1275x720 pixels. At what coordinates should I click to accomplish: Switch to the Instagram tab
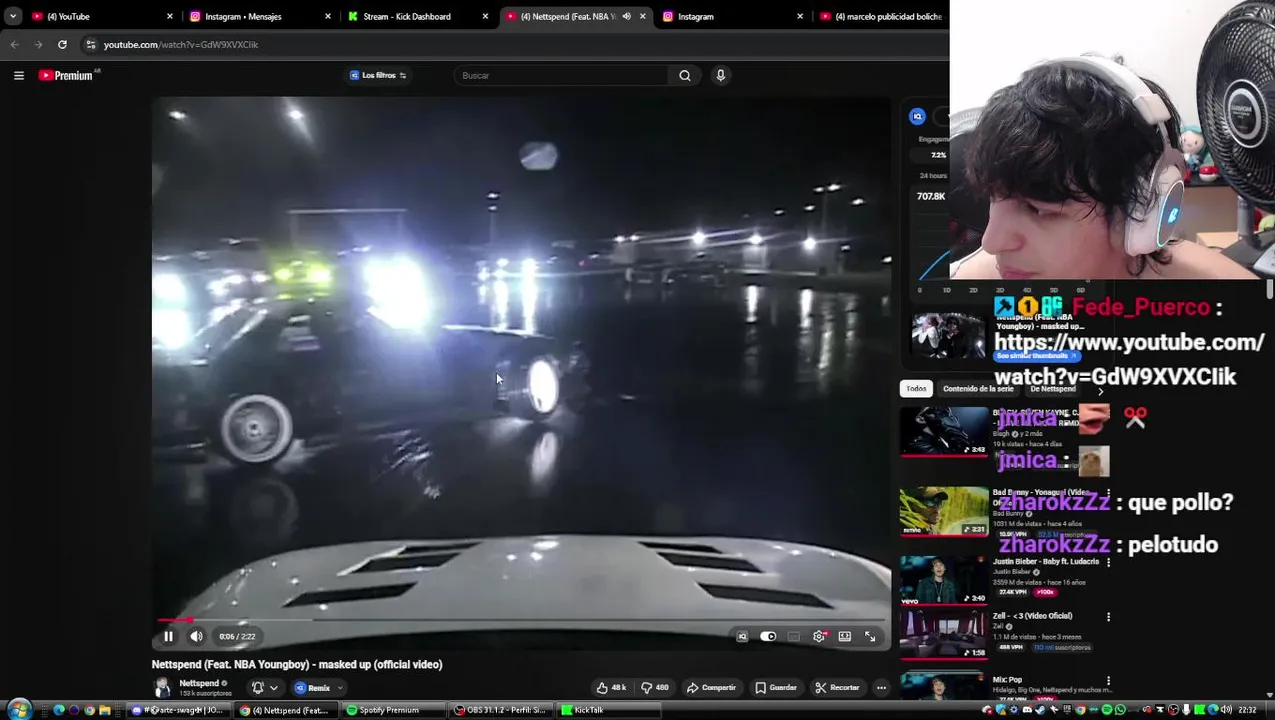pyautogui.click(x=732, y=16)
